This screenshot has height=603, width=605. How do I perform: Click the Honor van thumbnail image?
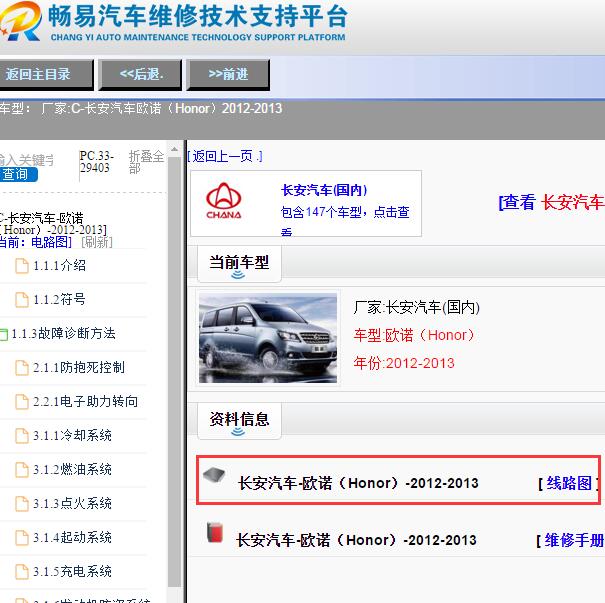(268, 338)
